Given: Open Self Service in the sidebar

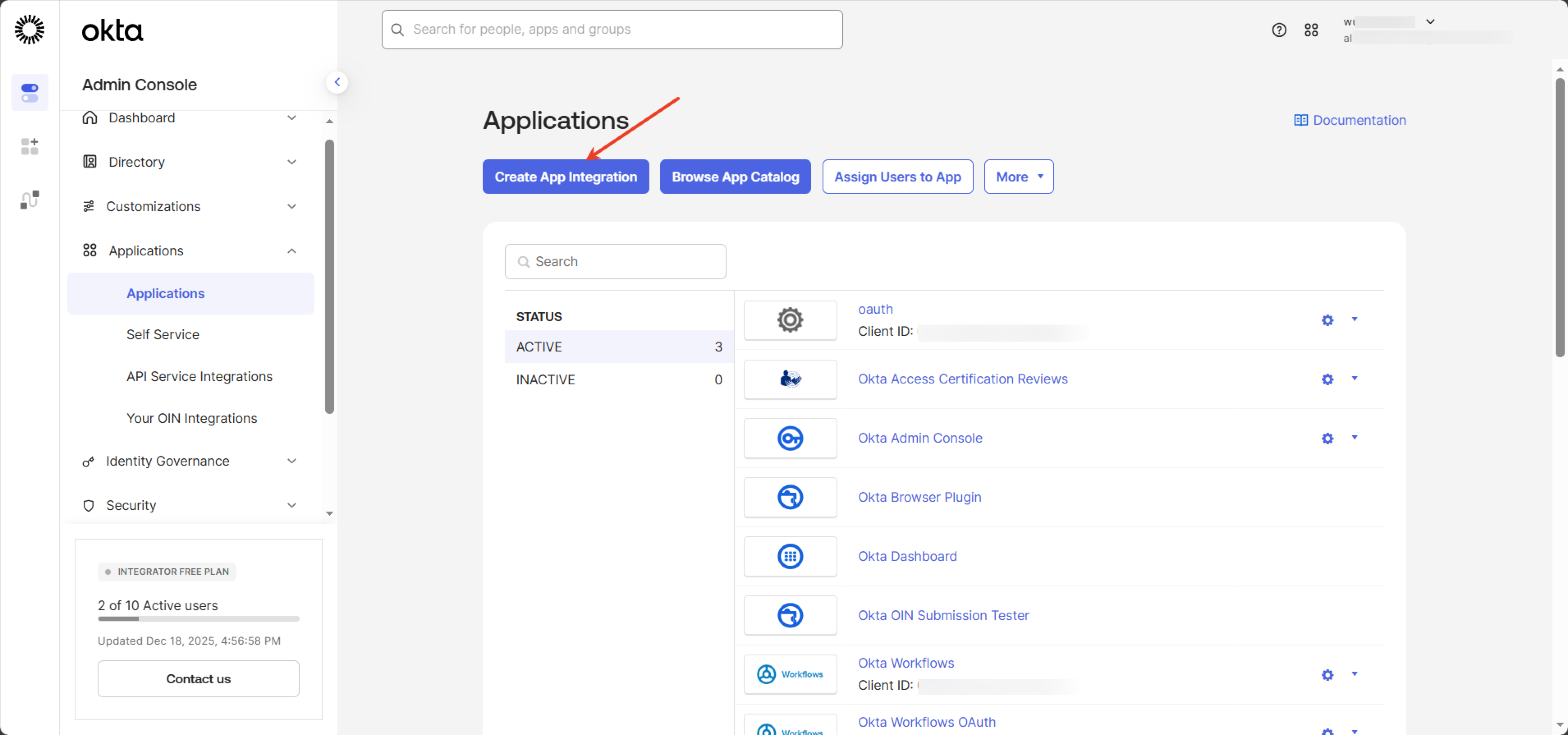Looking at the screenshot, I should click(x=163, y=334).
